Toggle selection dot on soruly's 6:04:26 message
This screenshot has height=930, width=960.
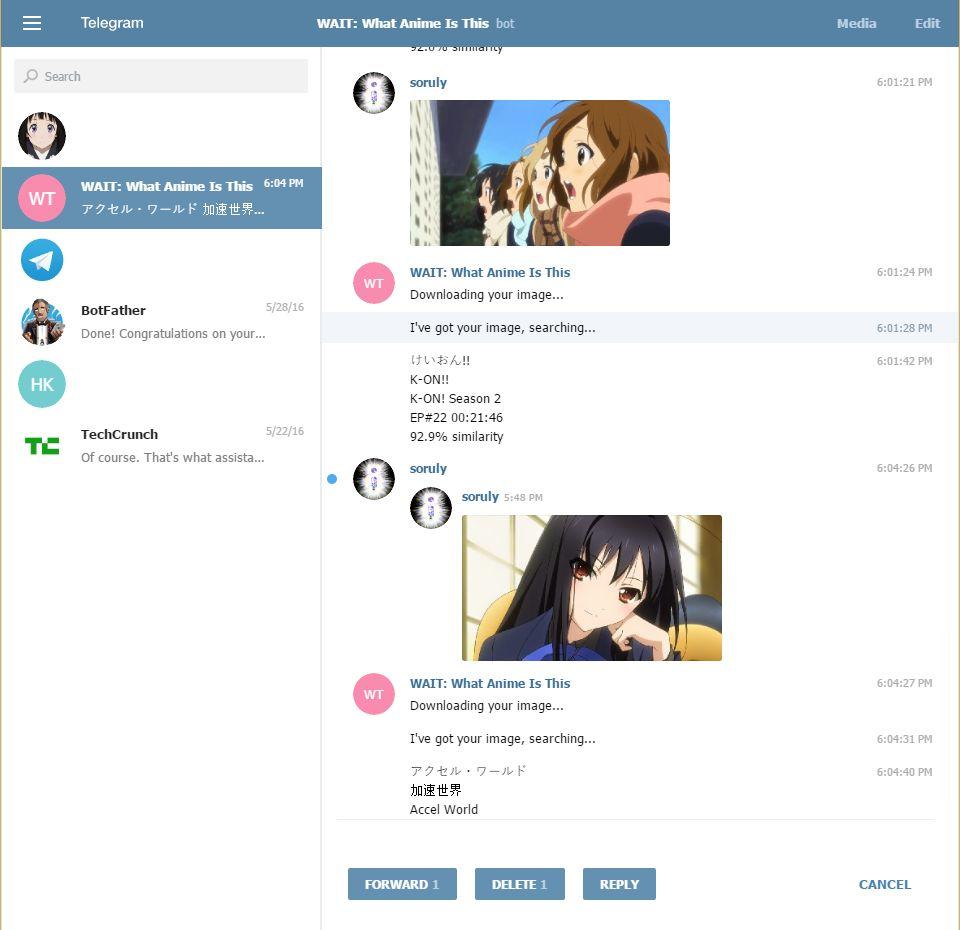point(332,479)
